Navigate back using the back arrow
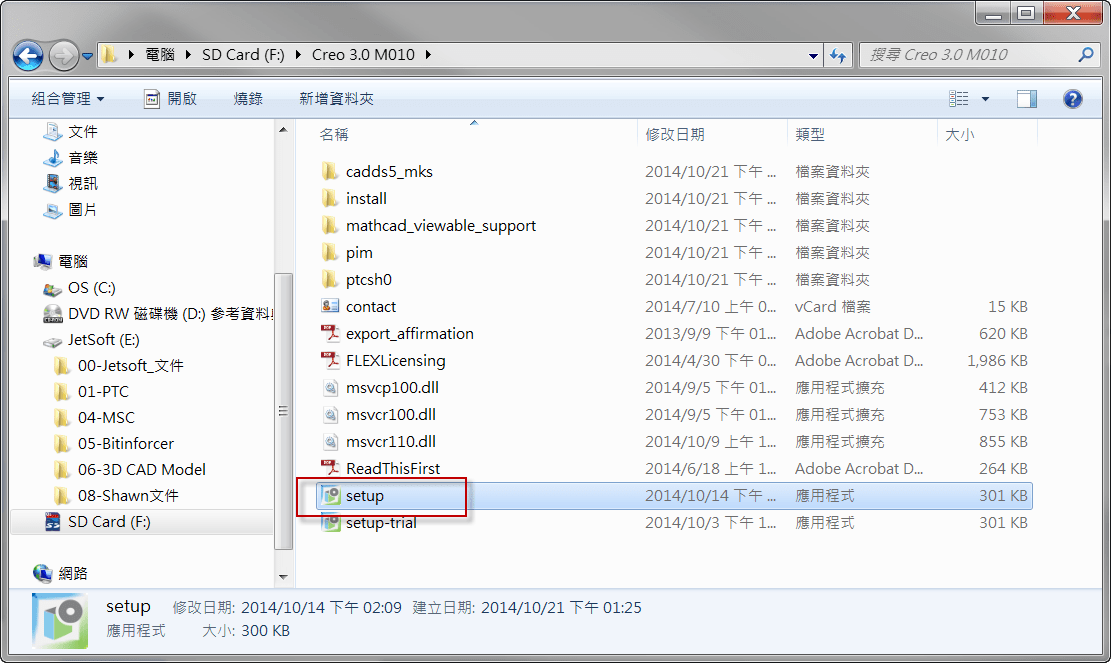The width and height of the screenshot is (1111, 663). pos(27,55)
